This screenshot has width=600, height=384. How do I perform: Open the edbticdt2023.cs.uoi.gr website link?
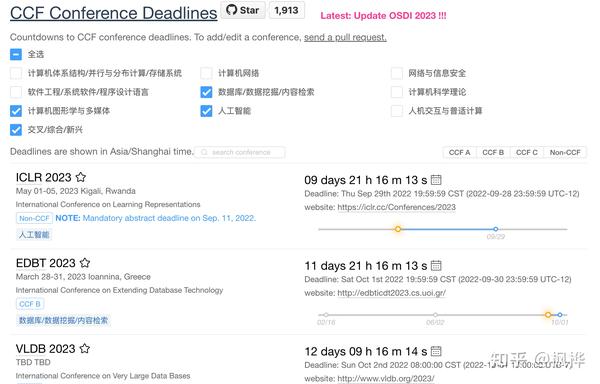tap(391, 293)
